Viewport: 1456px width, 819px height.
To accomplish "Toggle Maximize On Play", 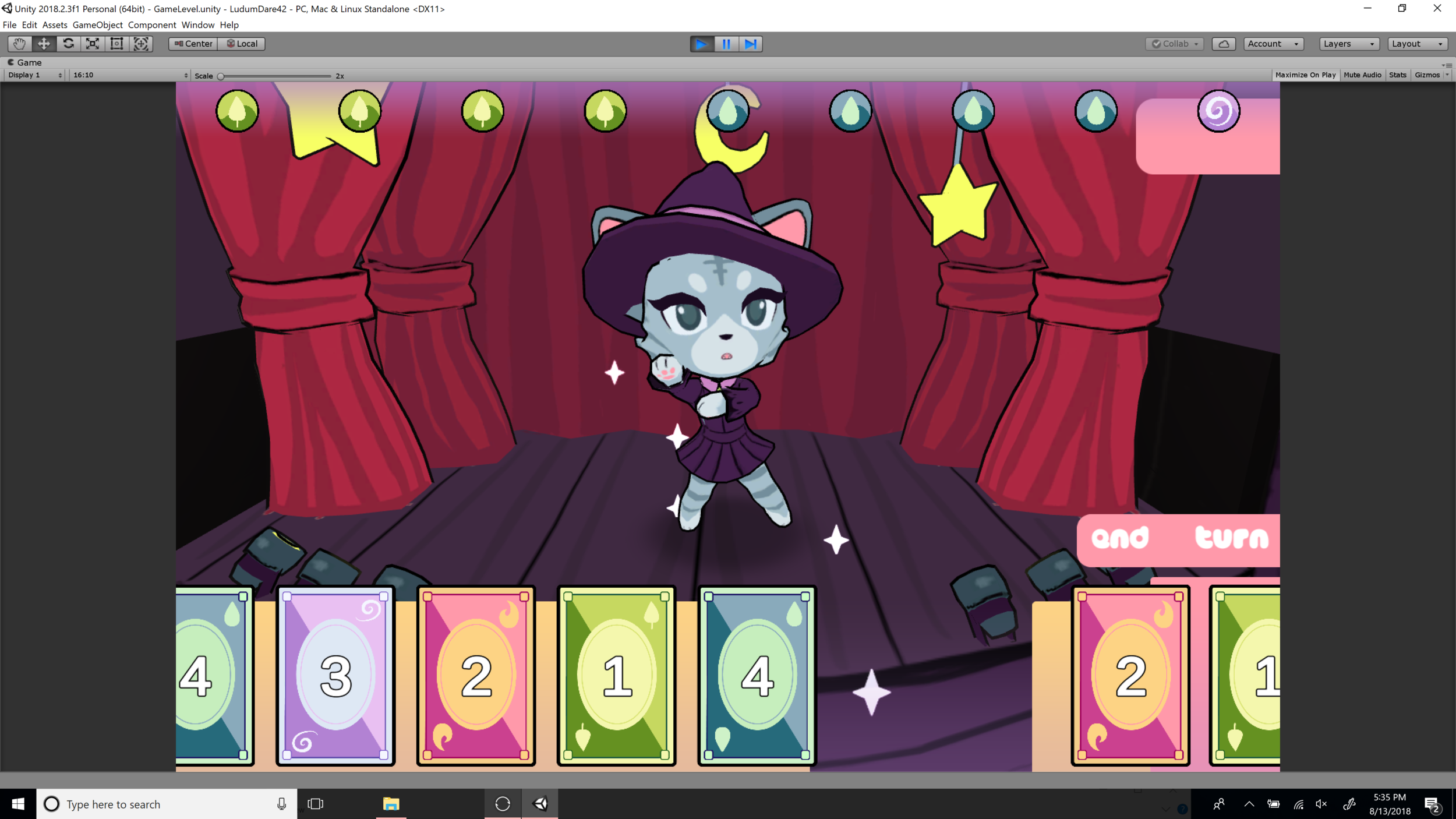I will [x=1305, y=75].
